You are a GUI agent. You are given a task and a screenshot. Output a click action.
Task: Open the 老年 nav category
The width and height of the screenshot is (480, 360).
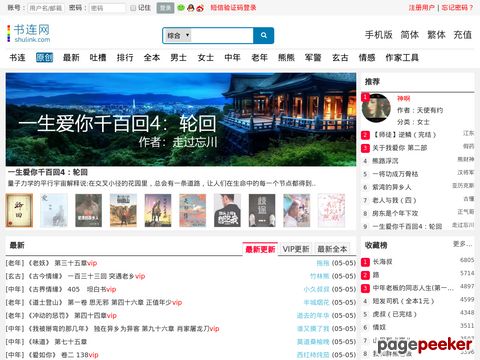pyautogui.click(x=259, y=58)
